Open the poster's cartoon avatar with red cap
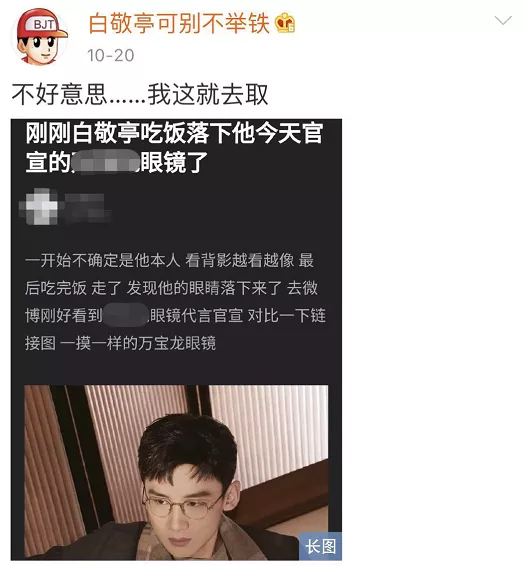Viewport: 522px width, 566px height. tap(40, 37)
